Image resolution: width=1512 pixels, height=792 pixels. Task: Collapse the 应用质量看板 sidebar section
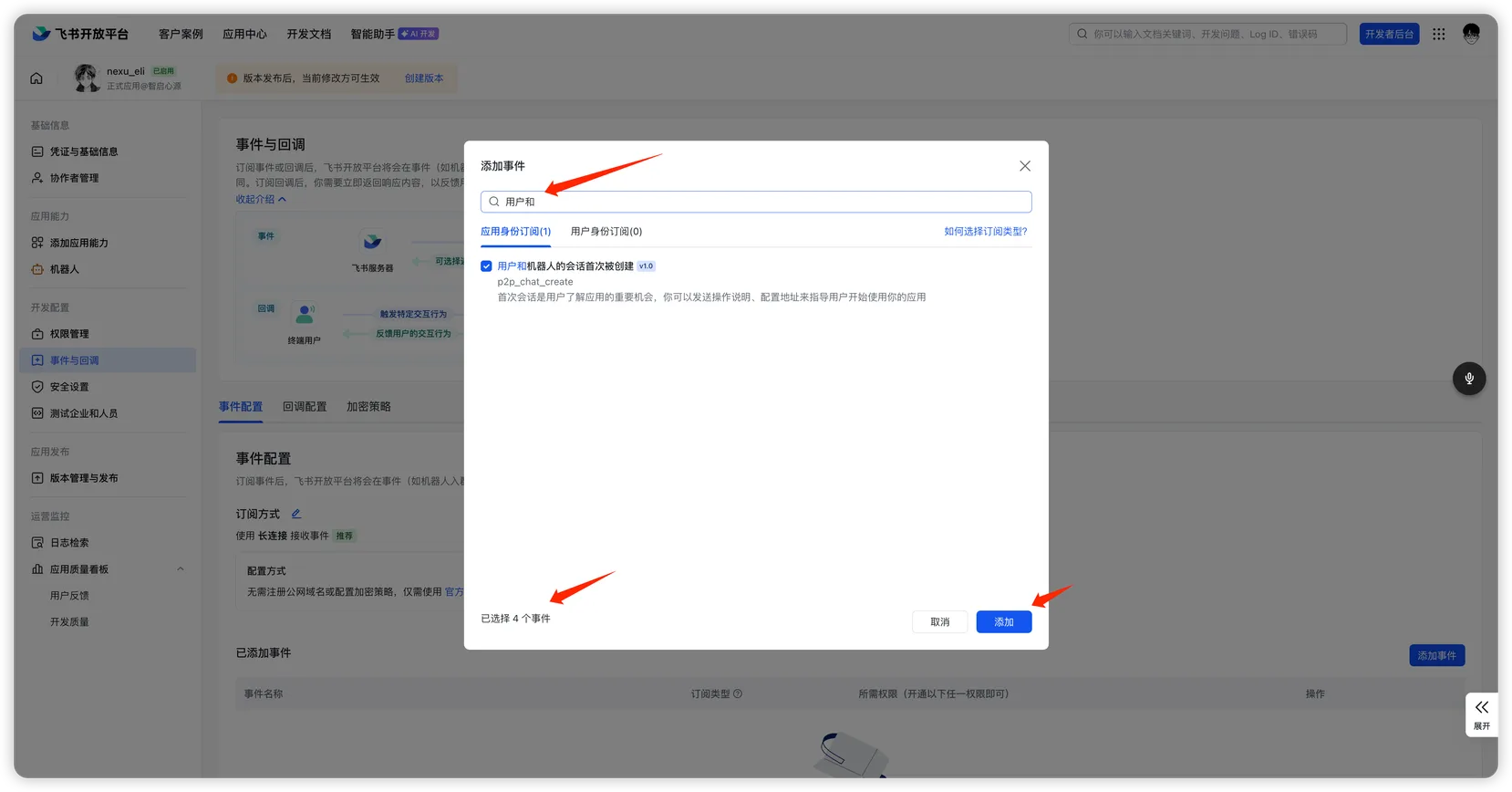click(180, 569)
